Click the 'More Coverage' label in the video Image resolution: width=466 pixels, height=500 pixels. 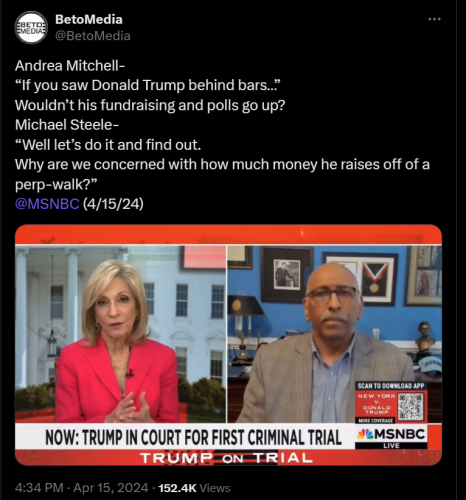(x=376, y=420)
